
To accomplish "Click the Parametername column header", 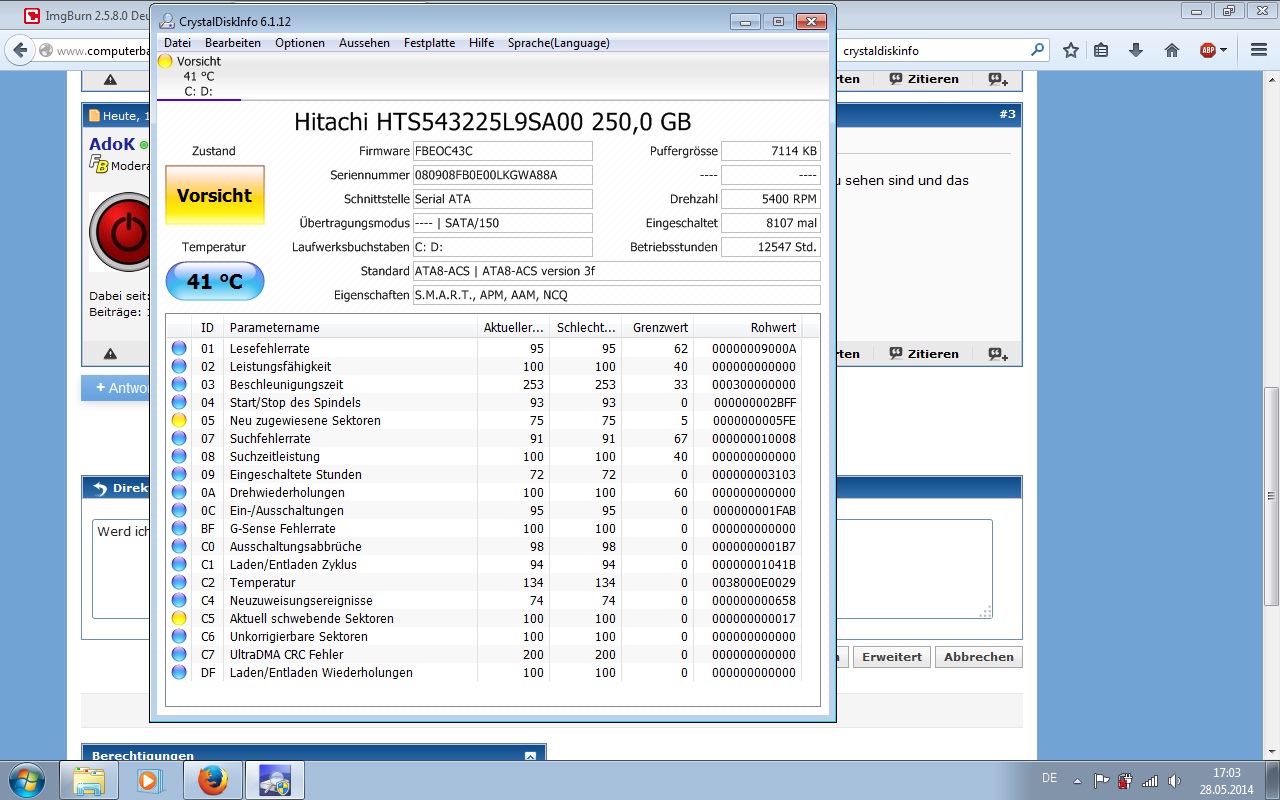I will [x=350, y=327].
